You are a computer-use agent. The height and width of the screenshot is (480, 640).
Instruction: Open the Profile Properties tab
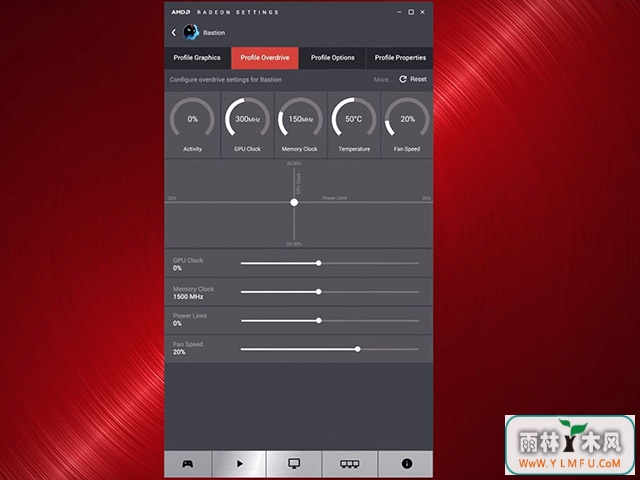click(x=400, y=58)
